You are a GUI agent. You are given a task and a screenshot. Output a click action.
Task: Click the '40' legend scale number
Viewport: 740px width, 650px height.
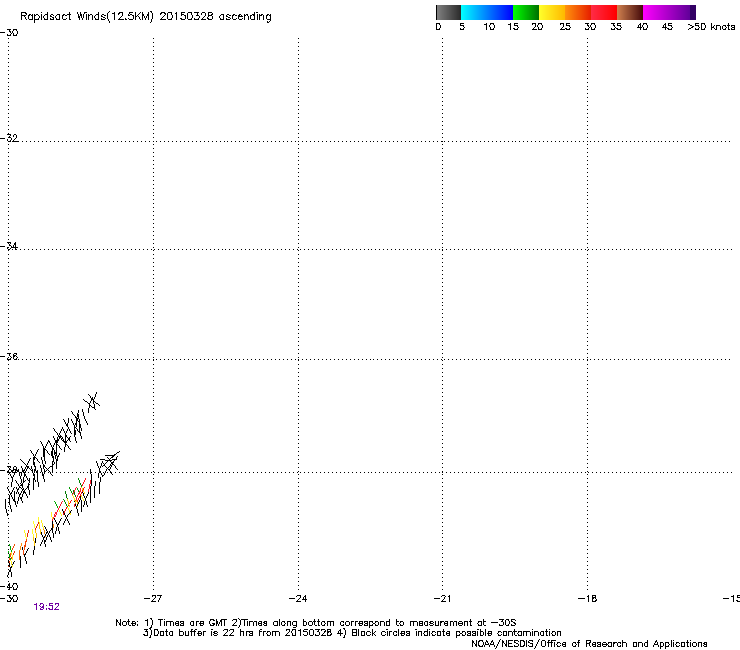click(x=642, y=27)
